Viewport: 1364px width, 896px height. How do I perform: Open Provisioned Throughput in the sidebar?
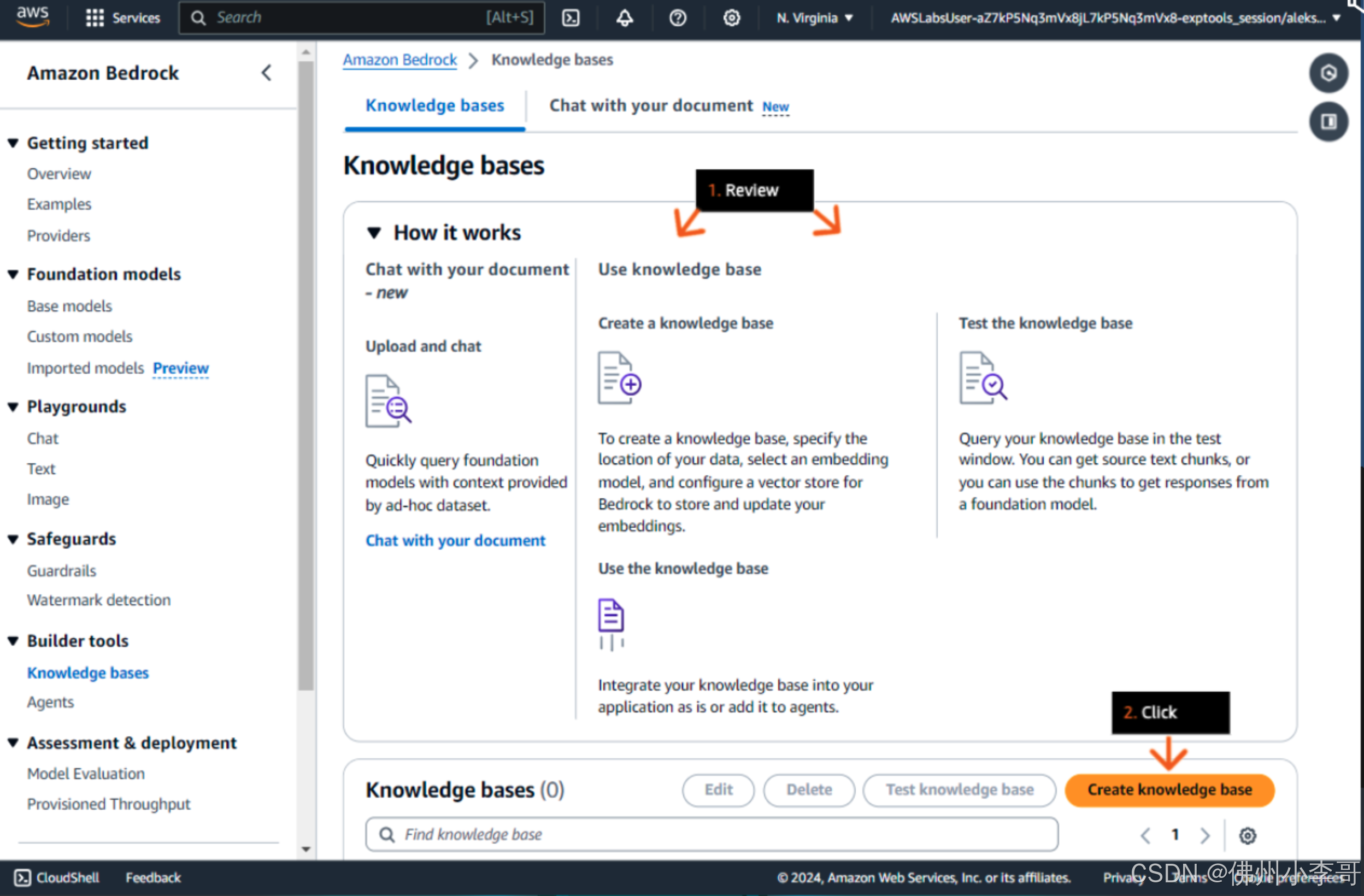click(x=108, y=804)
